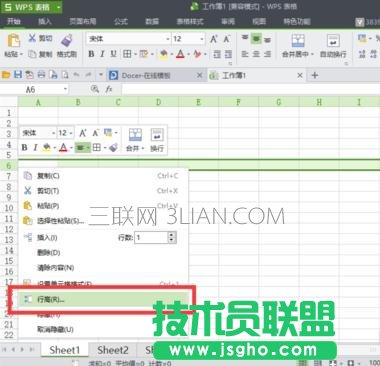
Task: Click the mini toolbar Wrap (换行) icon
Action: (x=157, y=135)
